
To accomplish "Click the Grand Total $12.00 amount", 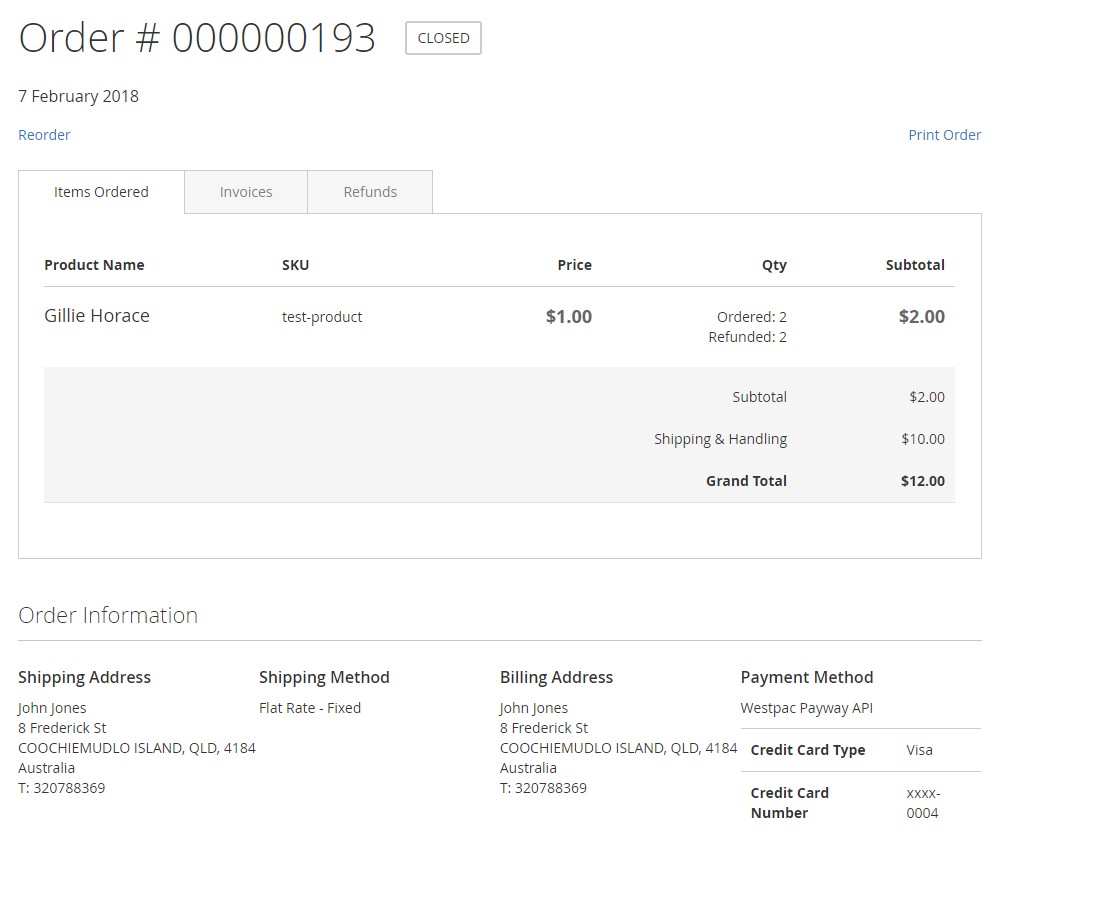I will pyautogui.click(x=922, y=481).
